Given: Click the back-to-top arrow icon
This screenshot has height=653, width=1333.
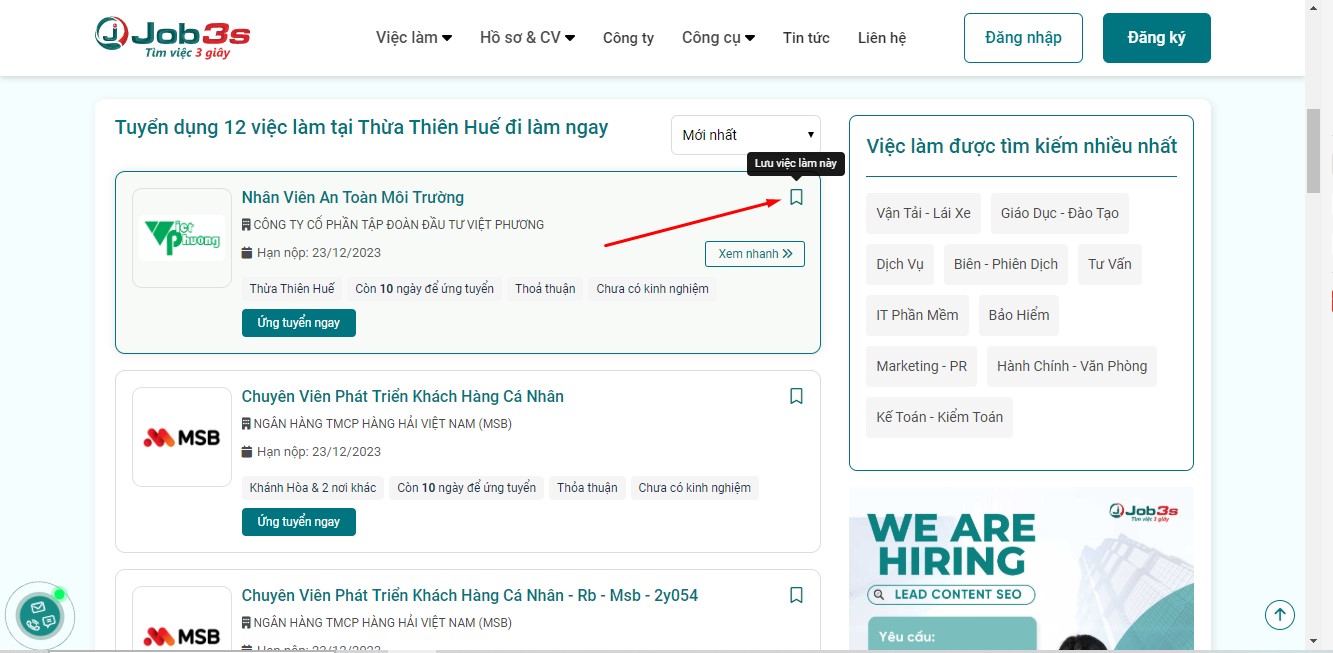Looking at the screenshot, I should pyautogui.click(x=1280, y=614).
